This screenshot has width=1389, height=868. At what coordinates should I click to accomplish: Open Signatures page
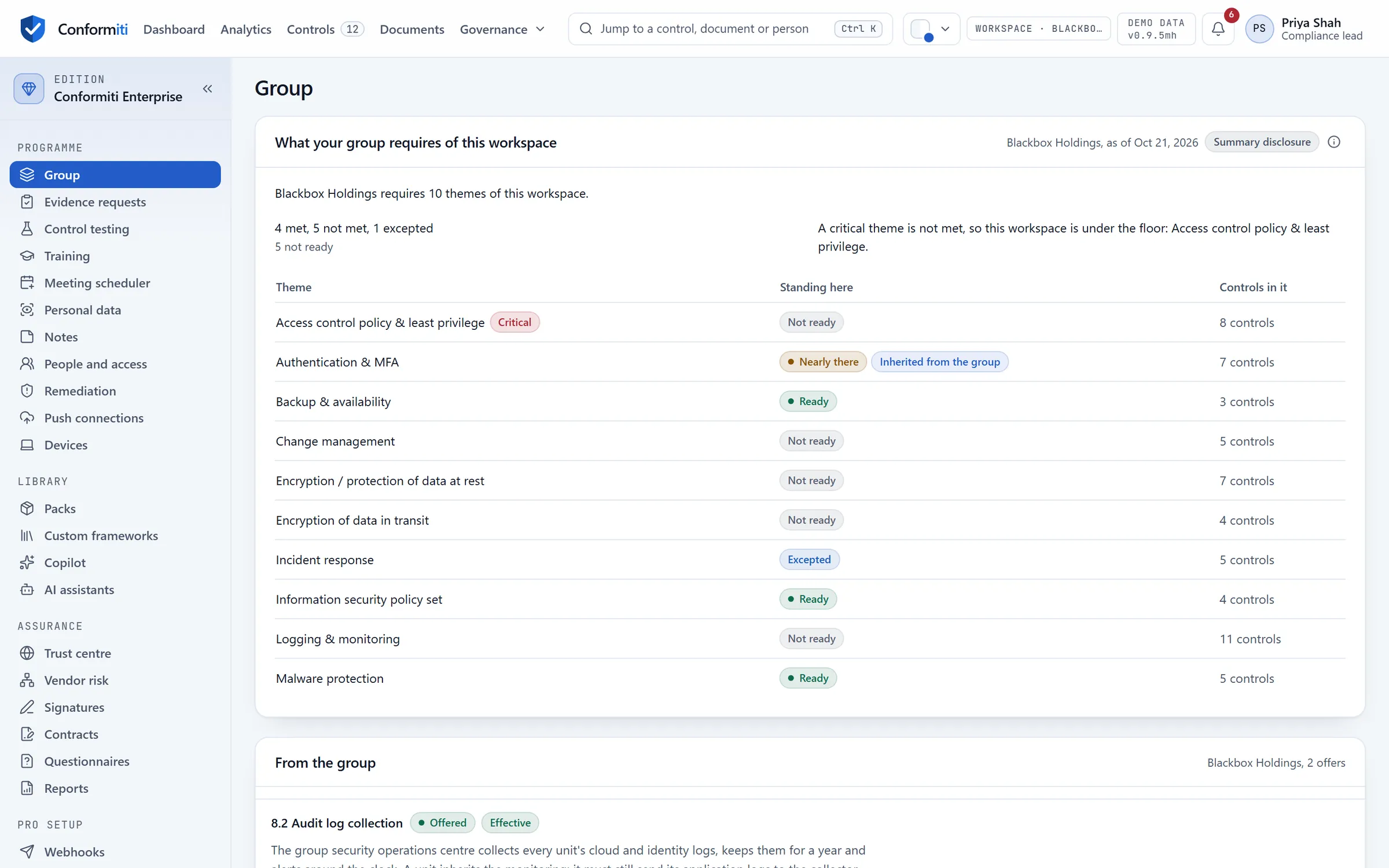click(x=115, y=707)
